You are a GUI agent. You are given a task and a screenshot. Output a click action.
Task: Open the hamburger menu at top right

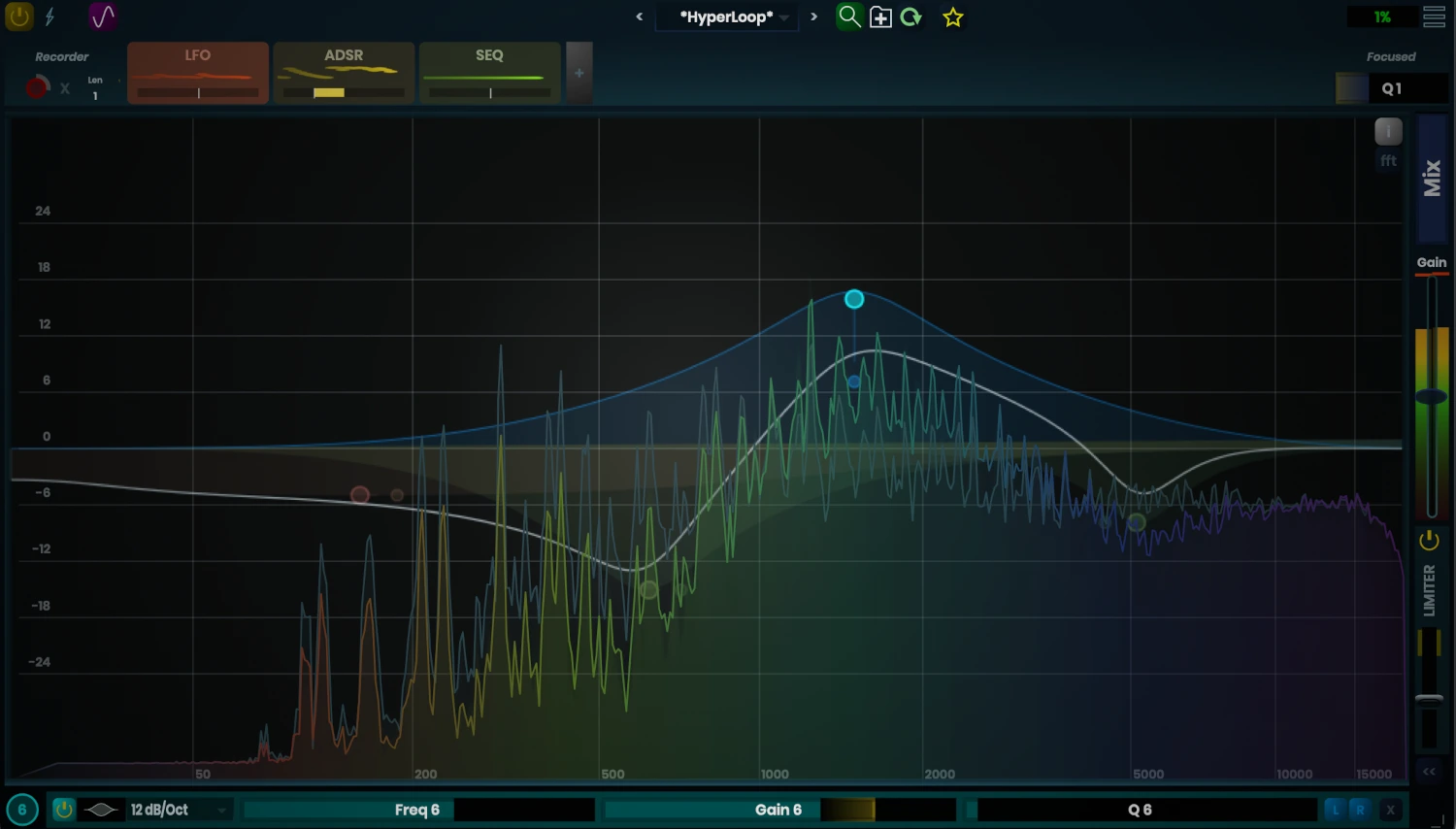1434,17
